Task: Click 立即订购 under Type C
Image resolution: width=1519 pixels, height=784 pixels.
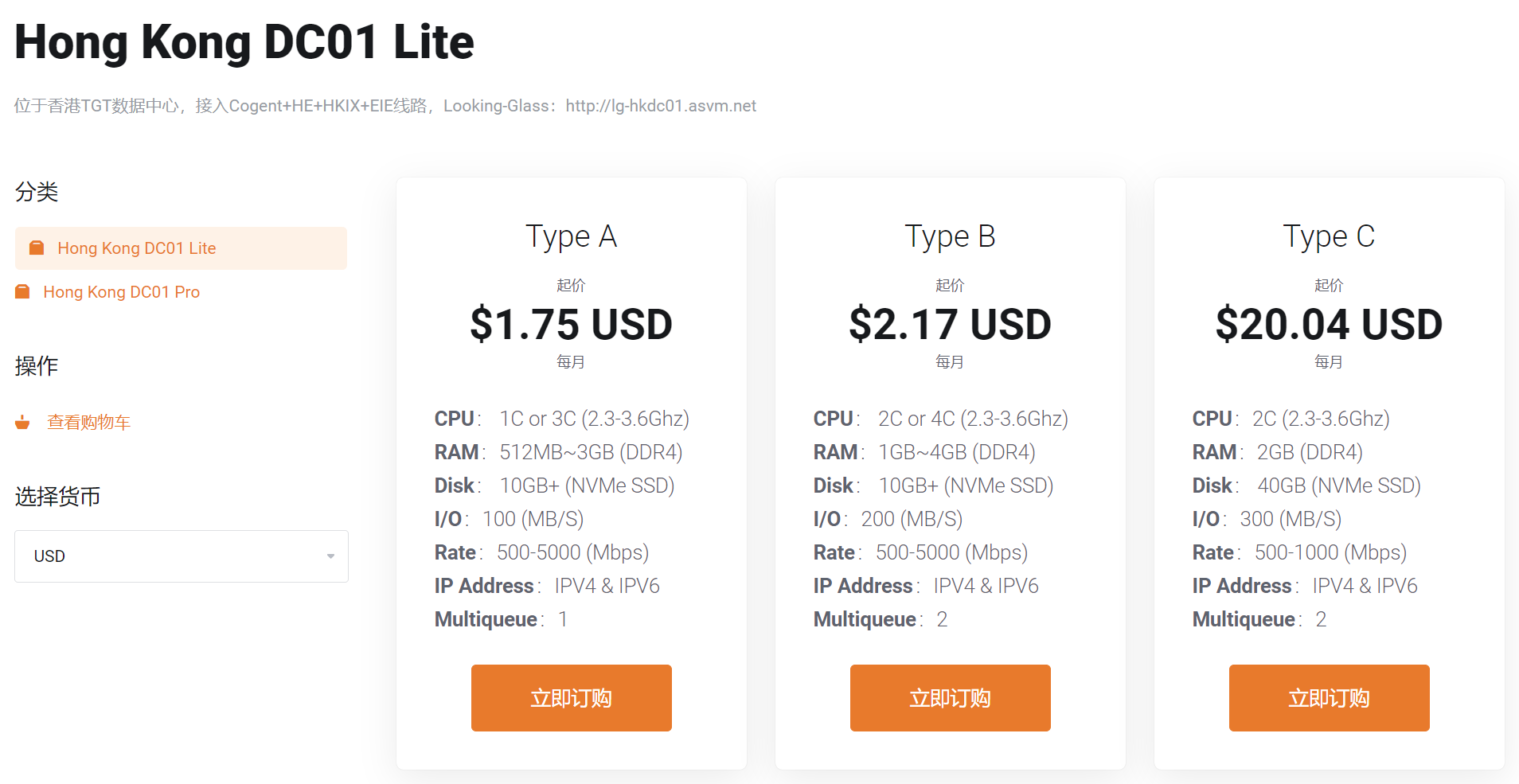Action: [1328, 697]
